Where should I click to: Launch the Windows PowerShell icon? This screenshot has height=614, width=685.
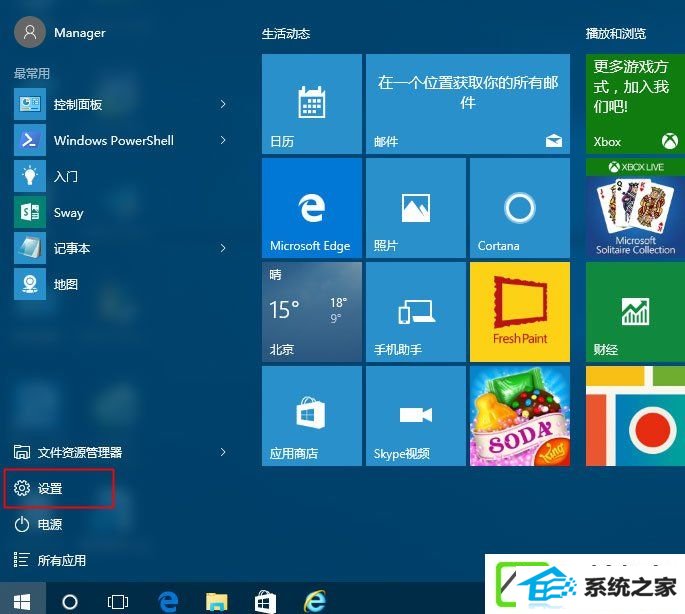(x=30, y=140)
